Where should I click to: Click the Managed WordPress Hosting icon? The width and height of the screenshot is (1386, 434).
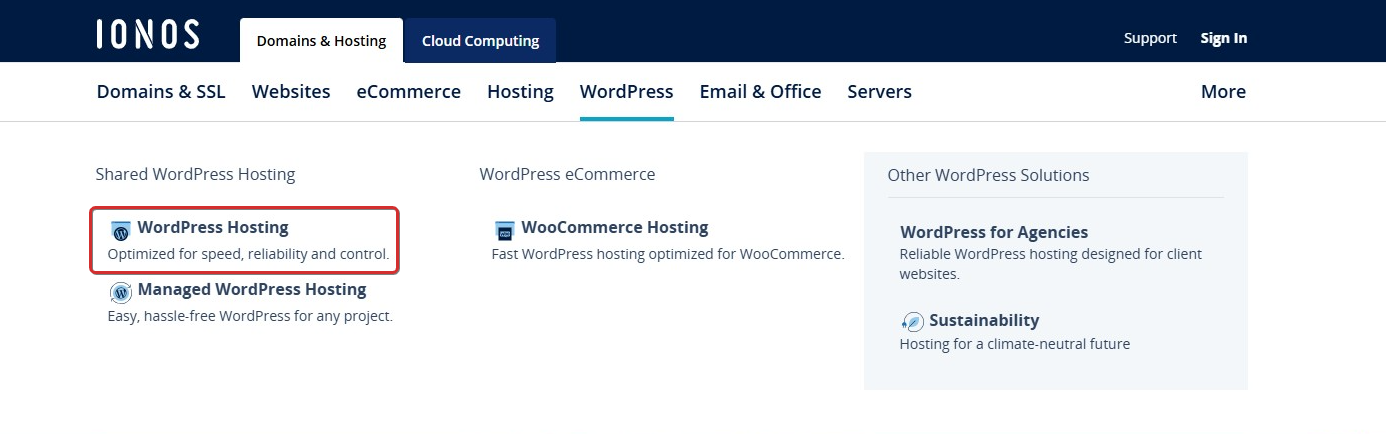(x=121, y=293)
